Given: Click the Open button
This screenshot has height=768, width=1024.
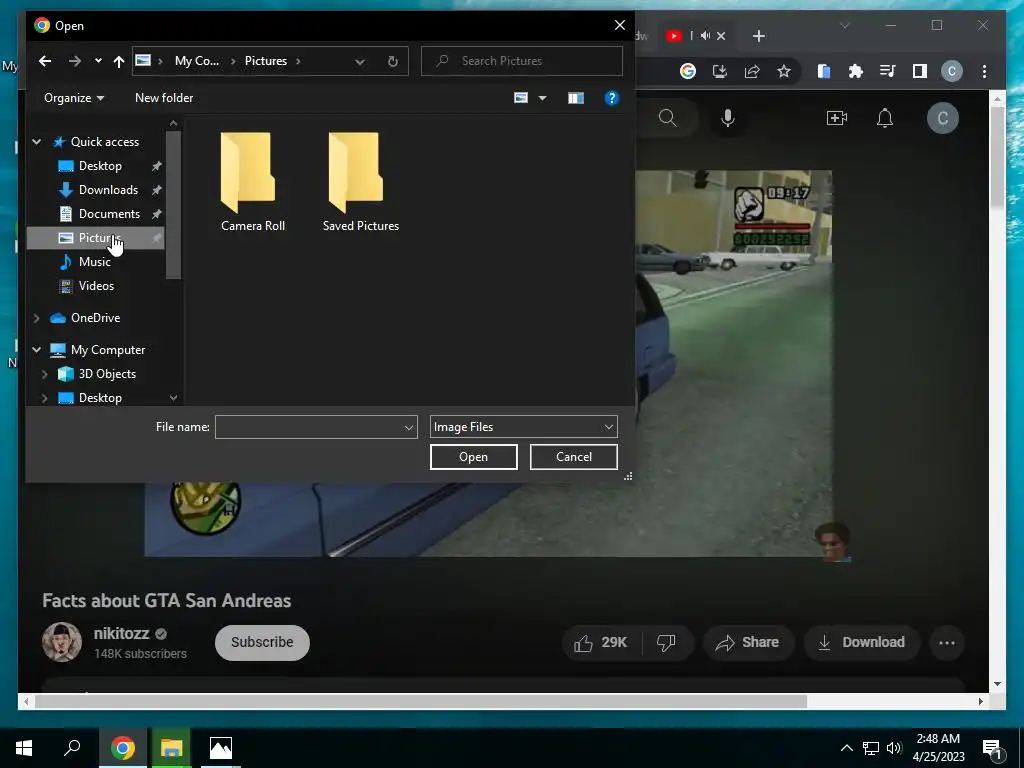Looking at the screenshot, I should tap(473, 457).
